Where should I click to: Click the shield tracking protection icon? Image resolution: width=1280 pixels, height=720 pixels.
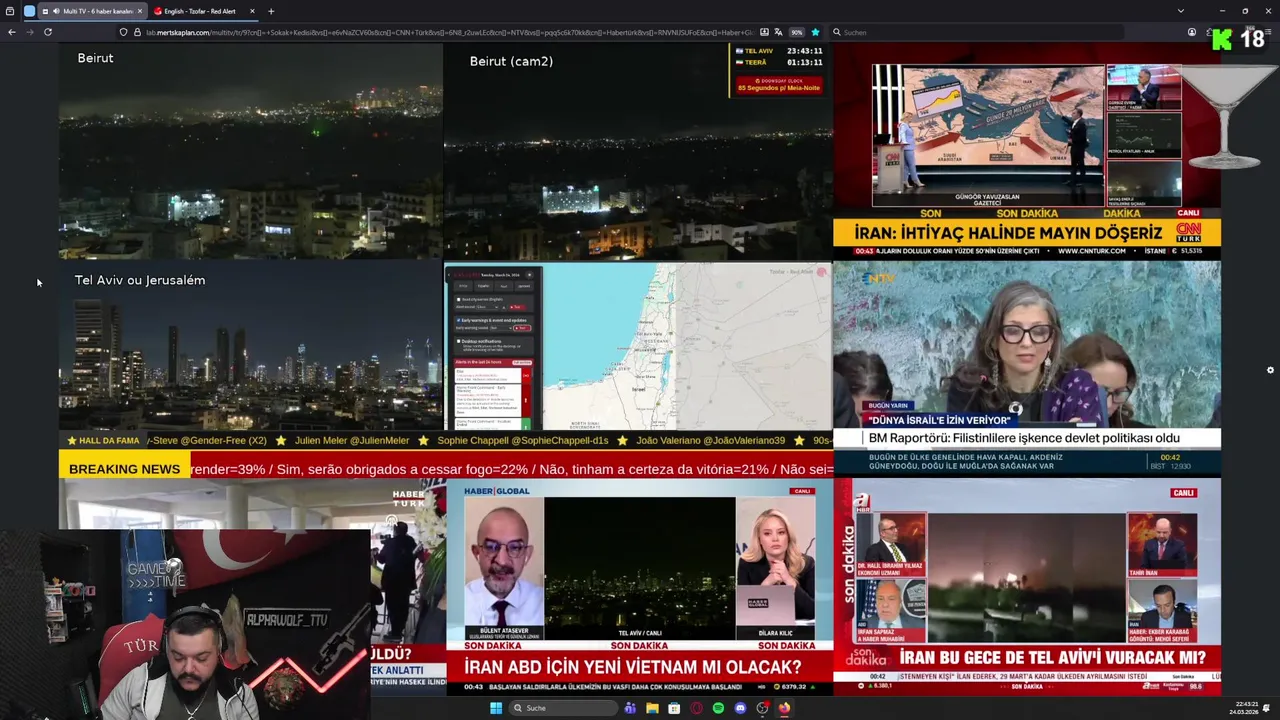pyautogui.click(x=123, y=32)
